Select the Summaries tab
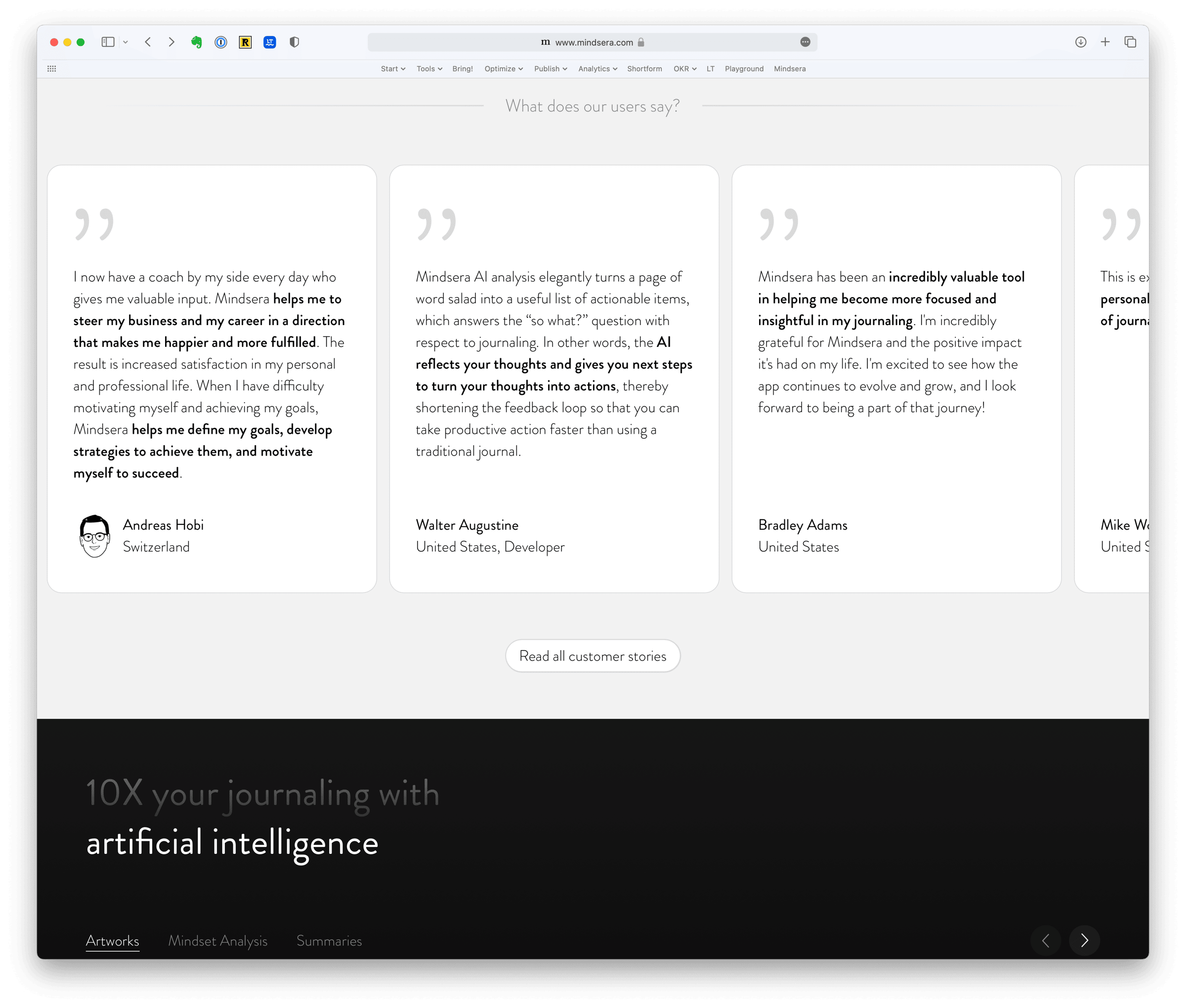 click(x=329, y=941)
